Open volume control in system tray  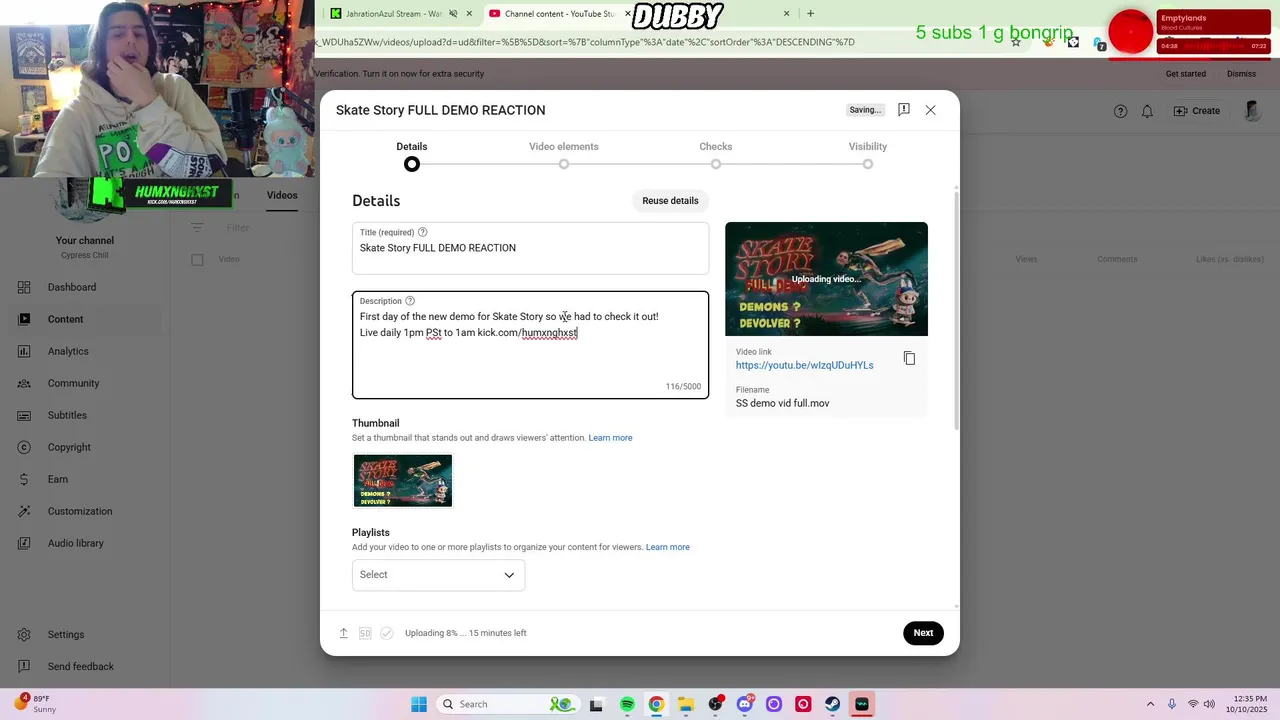click(1210, 704)
